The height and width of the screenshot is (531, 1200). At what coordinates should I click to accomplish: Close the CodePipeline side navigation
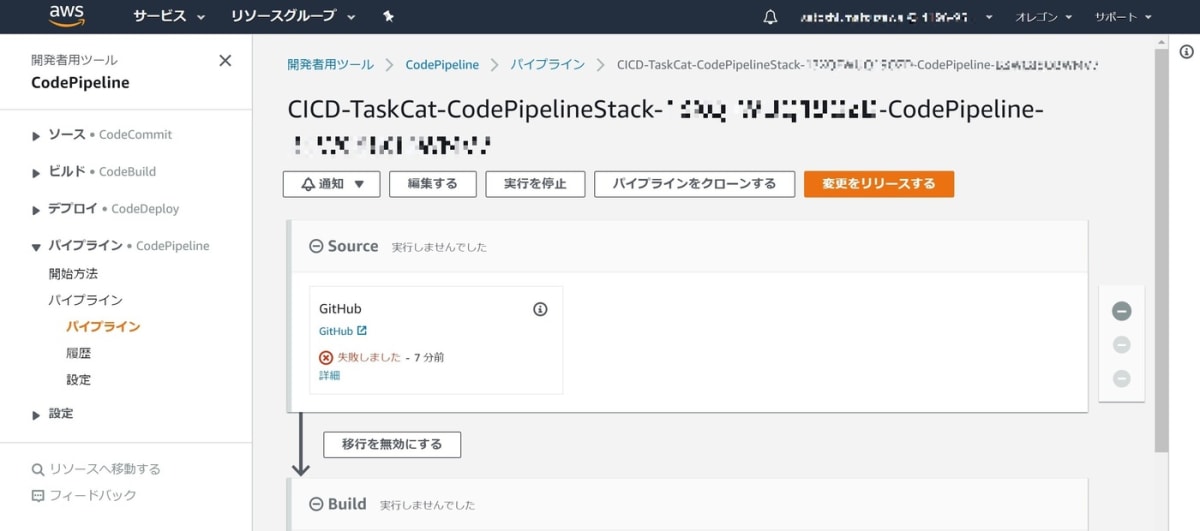coord(225,61)
